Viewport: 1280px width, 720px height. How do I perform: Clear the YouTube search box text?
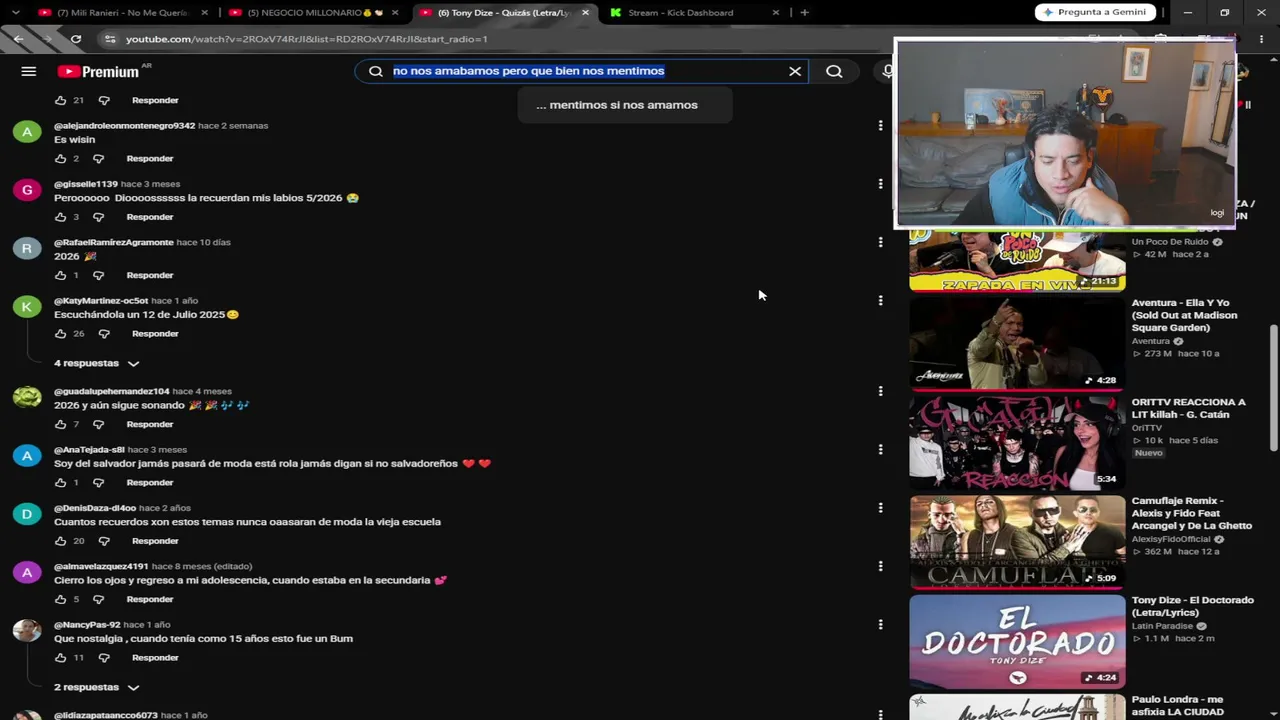[x=795, y=71]
